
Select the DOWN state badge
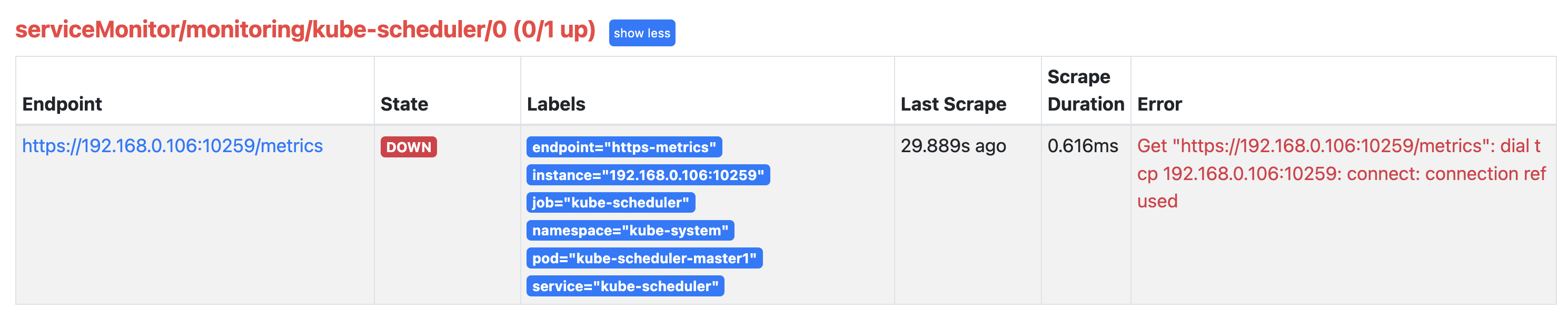click(x=409, y=147)
